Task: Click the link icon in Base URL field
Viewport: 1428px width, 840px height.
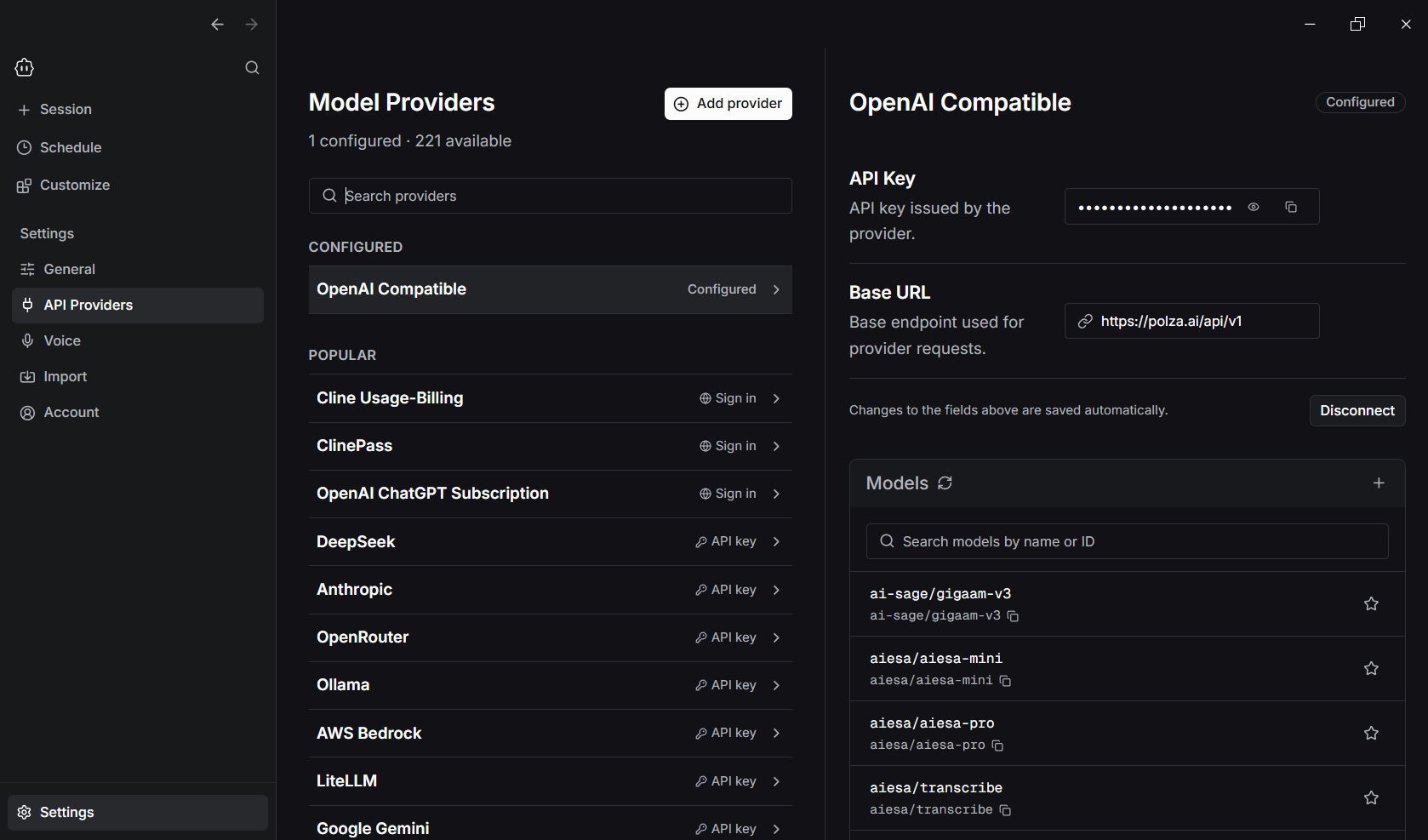Action: click(x=1085, y=321)
